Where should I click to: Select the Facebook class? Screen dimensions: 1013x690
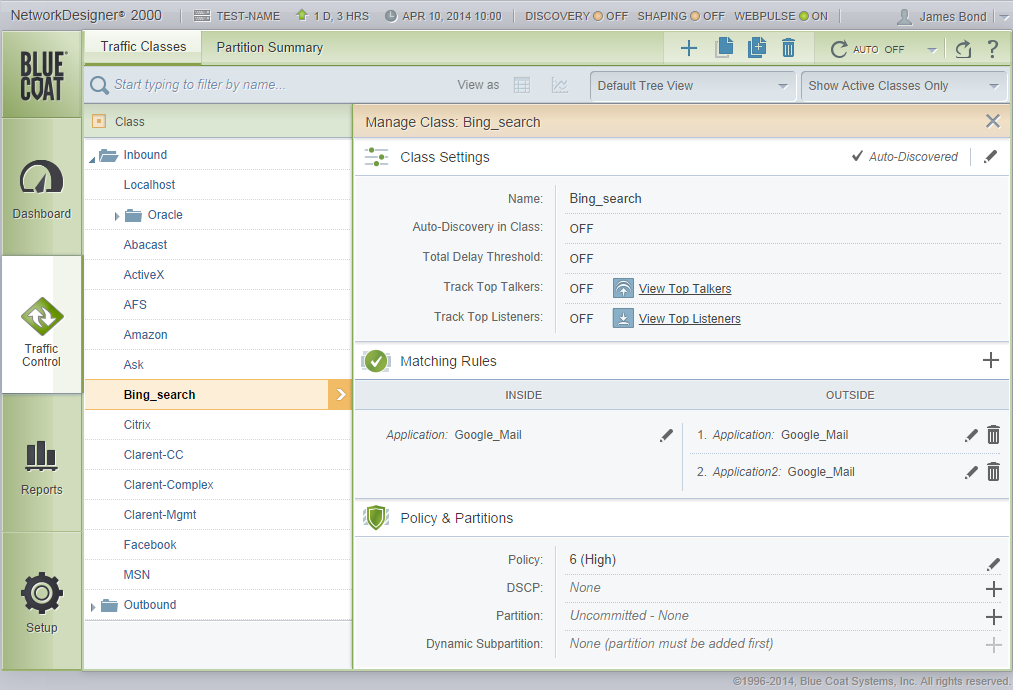coord(150,545)
